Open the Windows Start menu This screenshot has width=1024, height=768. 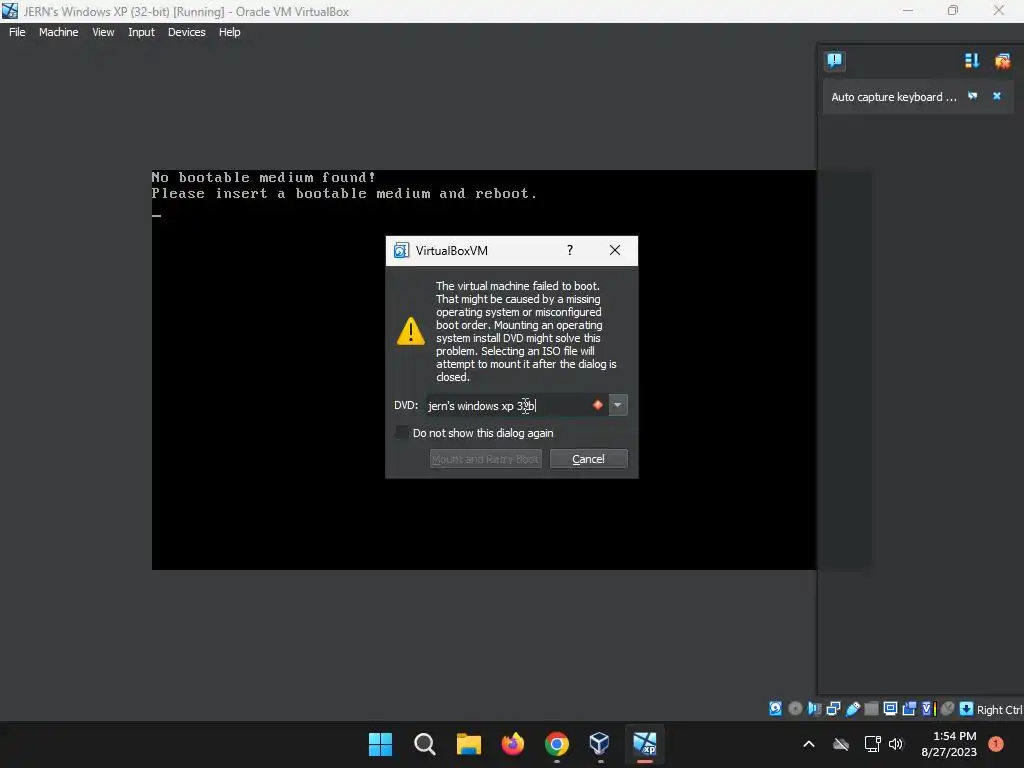pyautogui.click(x=380, y=744)
